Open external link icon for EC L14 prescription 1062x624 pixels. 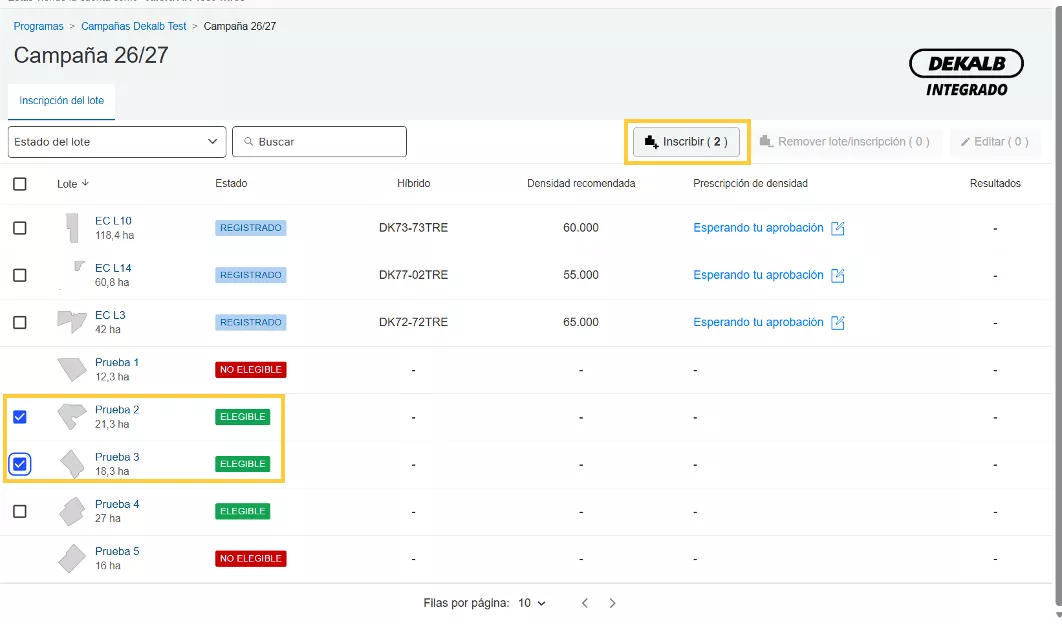click(x=838, y=275)
